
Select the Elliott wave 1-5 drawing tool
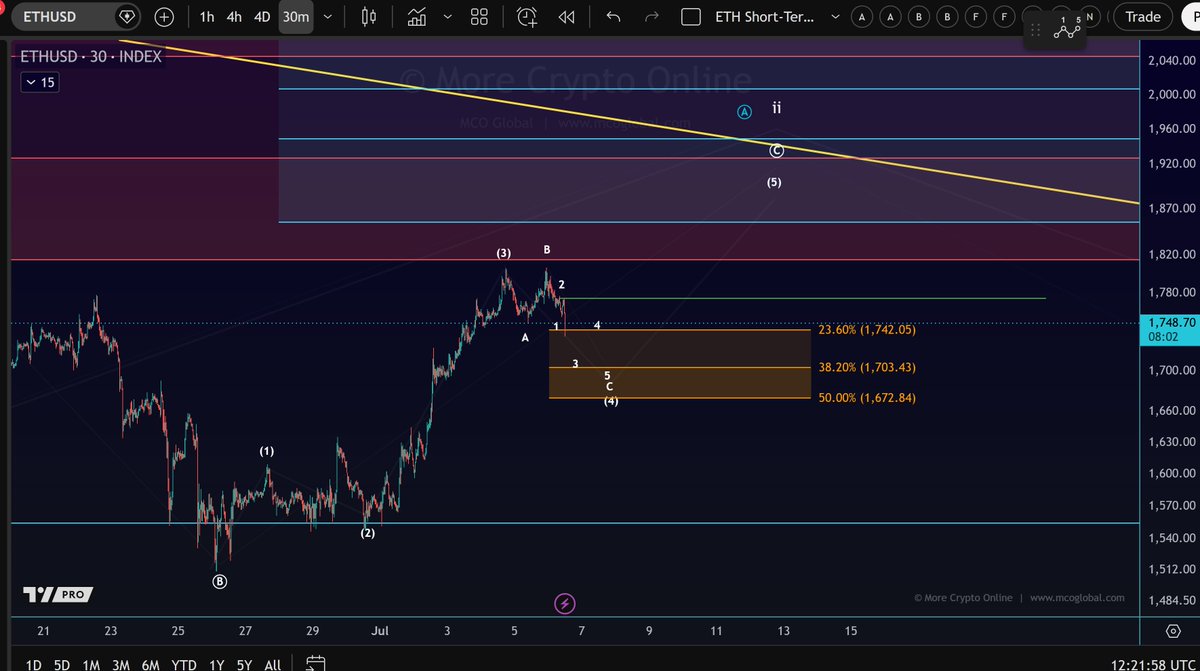coord(1069,29)
